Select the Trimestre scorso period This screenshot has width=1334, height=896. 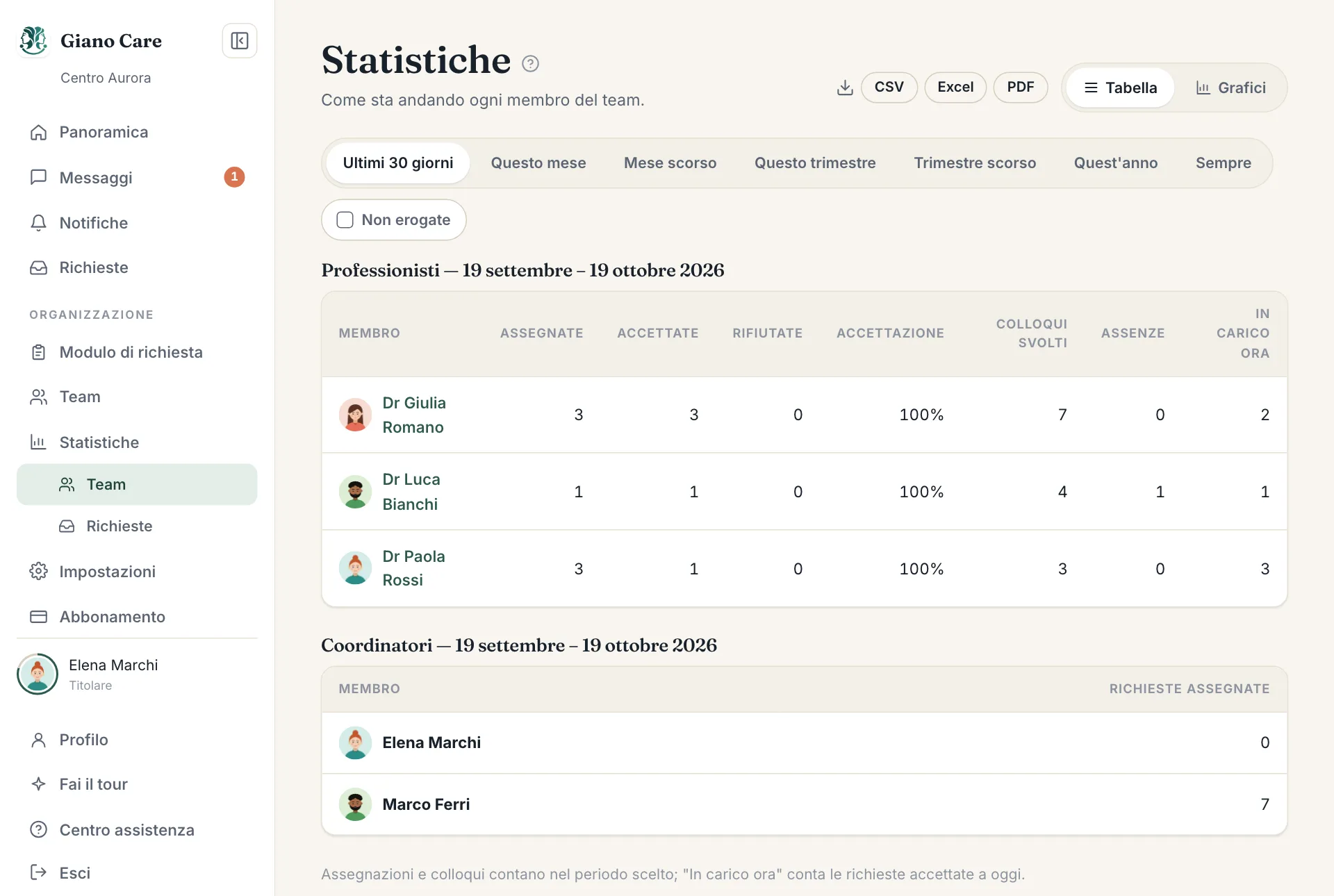(x=975, y=163)
